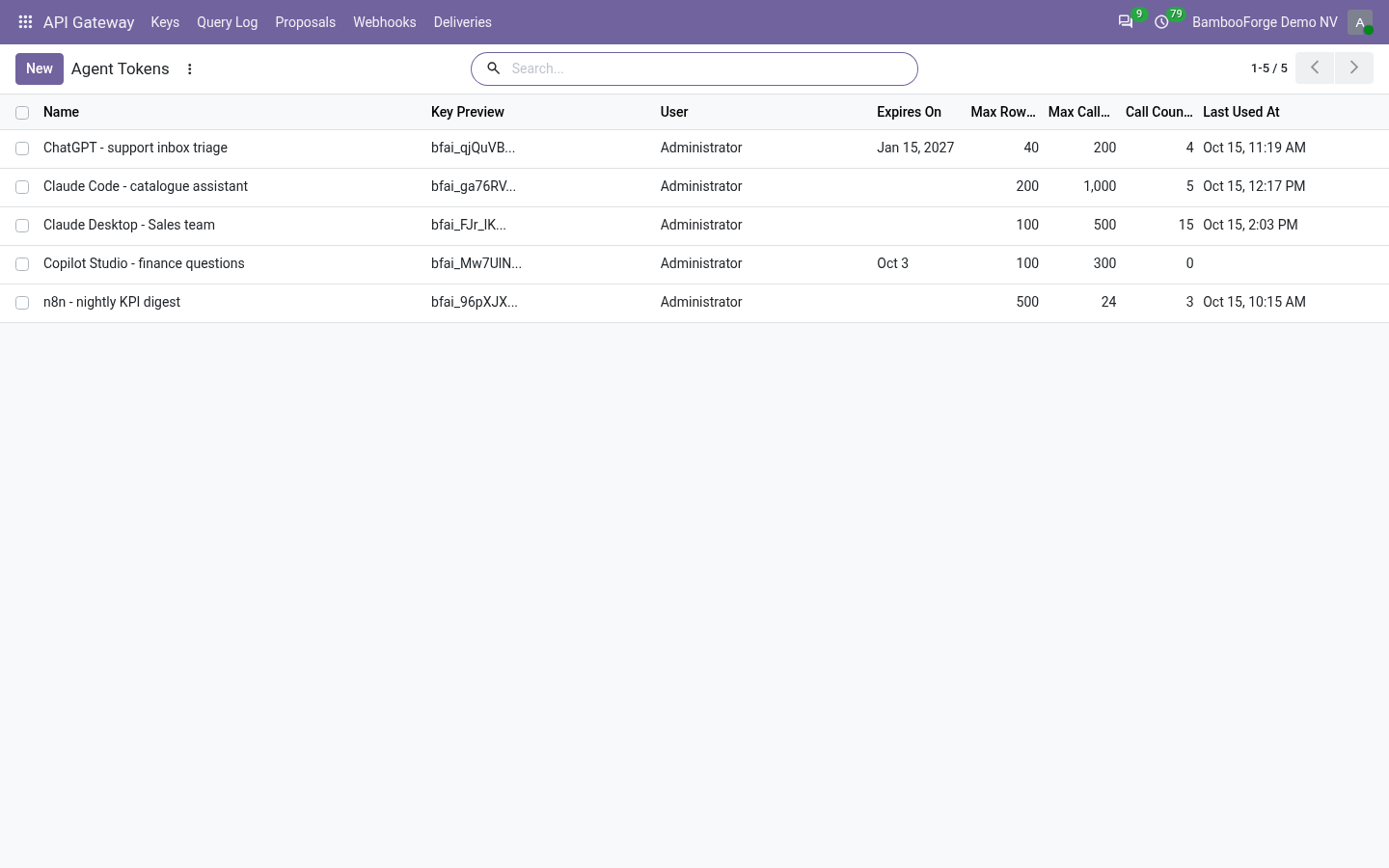
Task: Open the user avatar menu
Action: (1360, 22)
